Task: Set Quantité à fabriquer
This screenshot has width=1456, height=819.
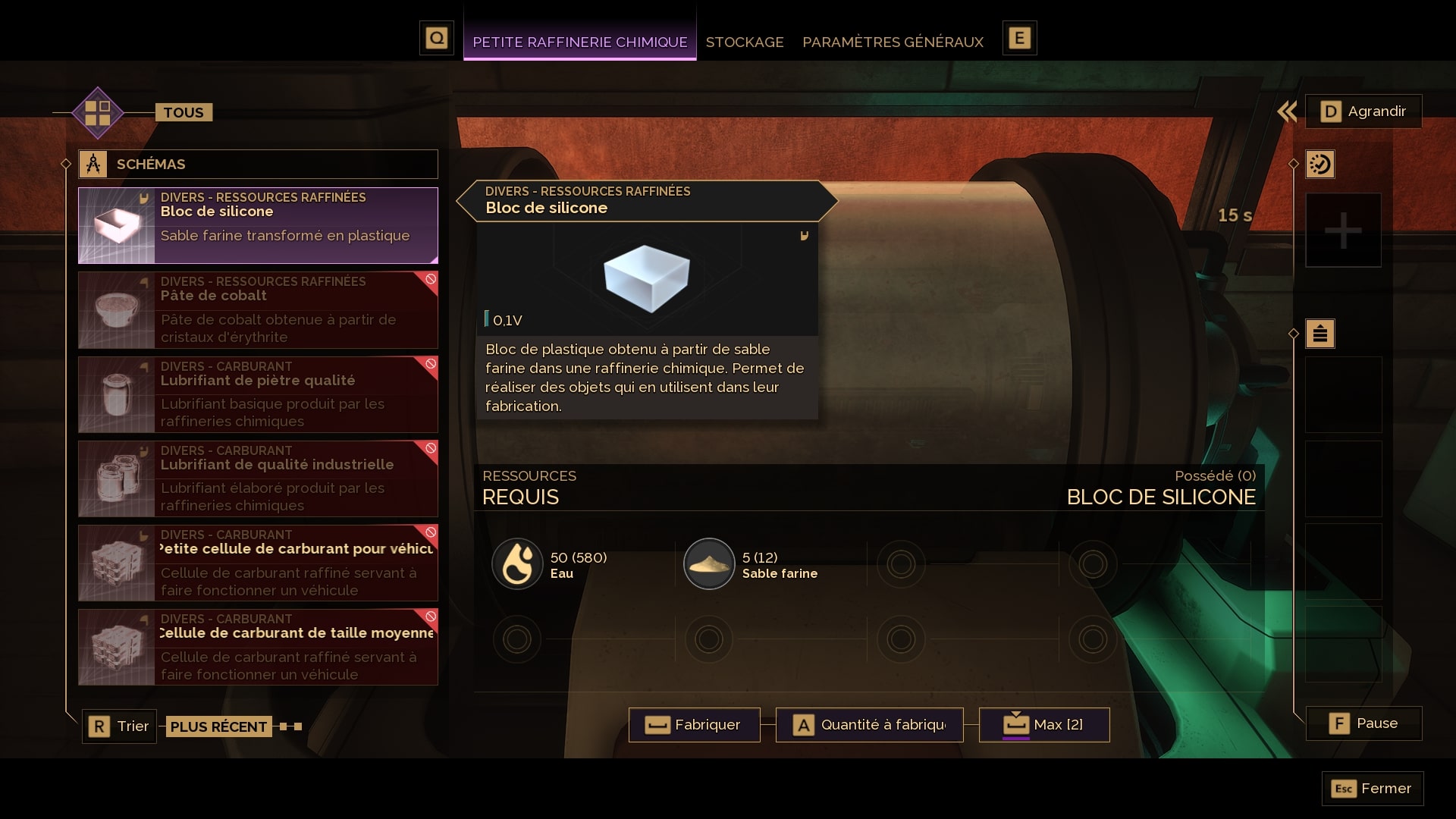Action: point(869,725)
